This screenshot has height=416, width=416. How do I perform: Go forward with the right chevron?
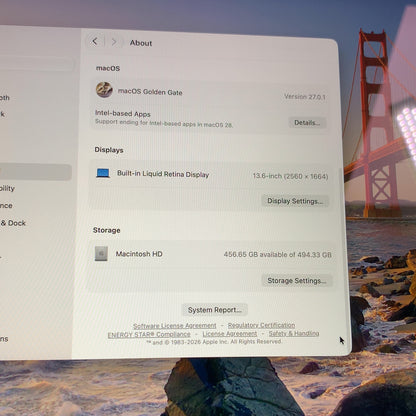tap(114, 42)
